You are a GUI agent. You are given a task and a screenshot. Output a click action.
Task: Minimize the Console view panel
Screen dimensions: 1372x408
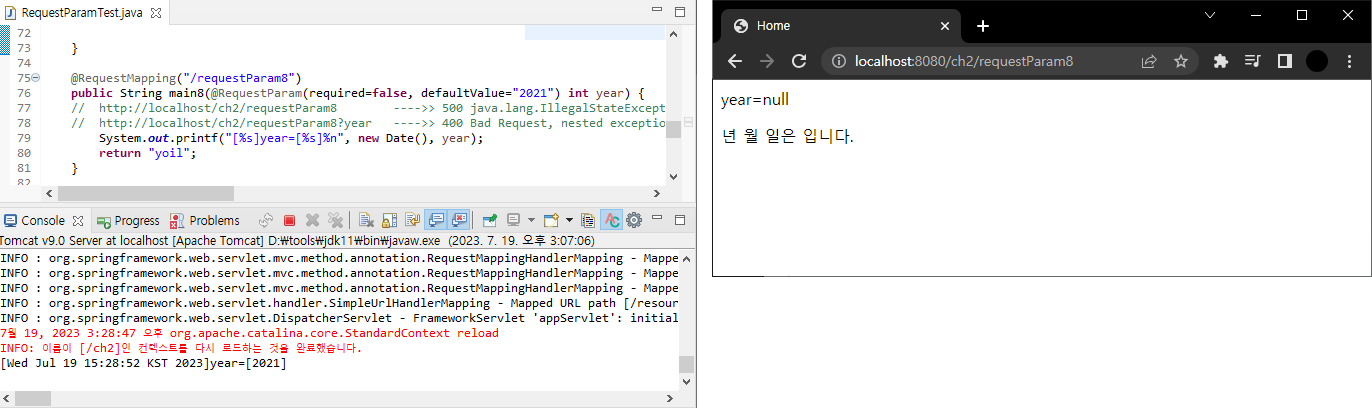[x=657, y=218]
